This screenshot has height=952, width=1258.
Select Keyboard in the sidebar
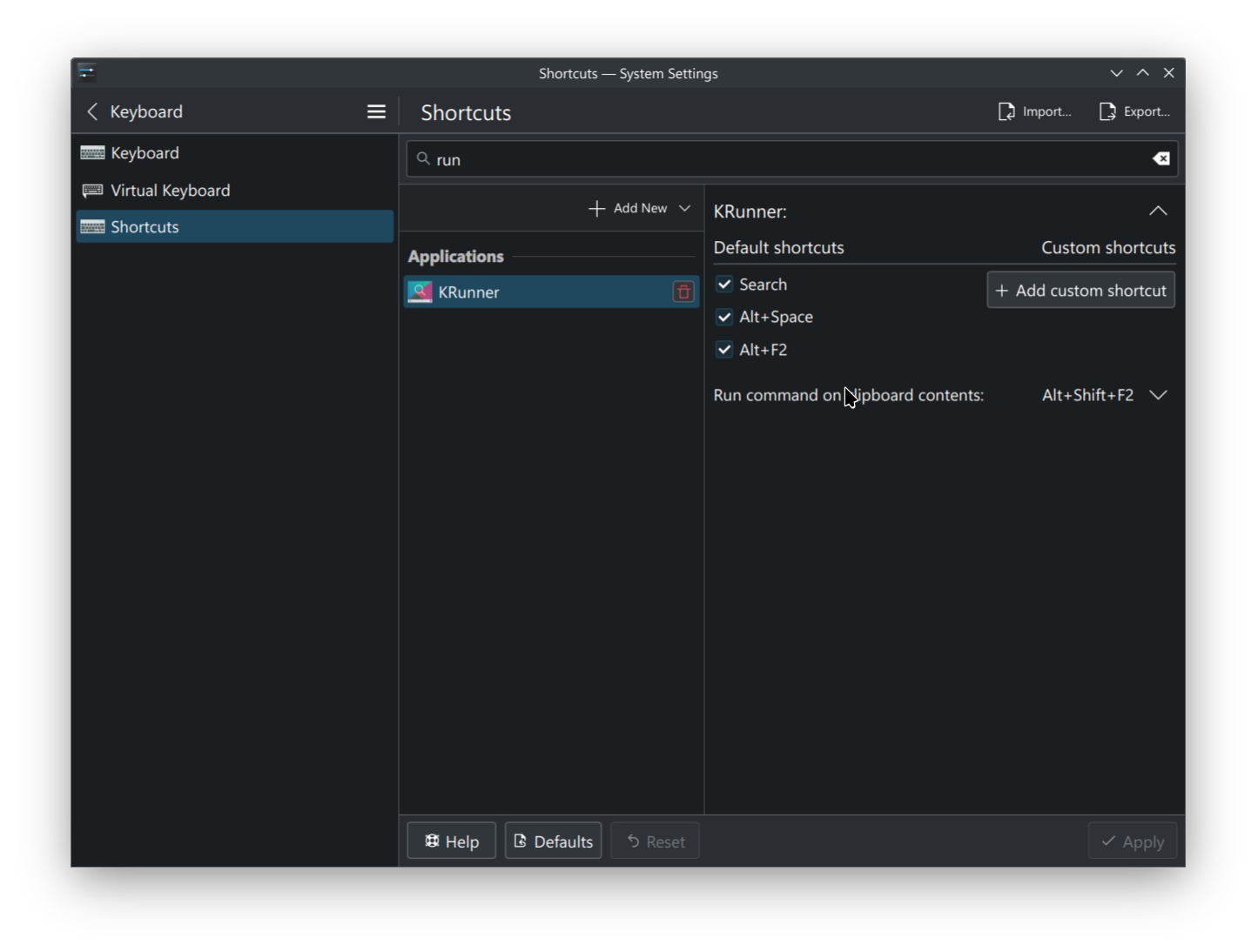[145, 153]
